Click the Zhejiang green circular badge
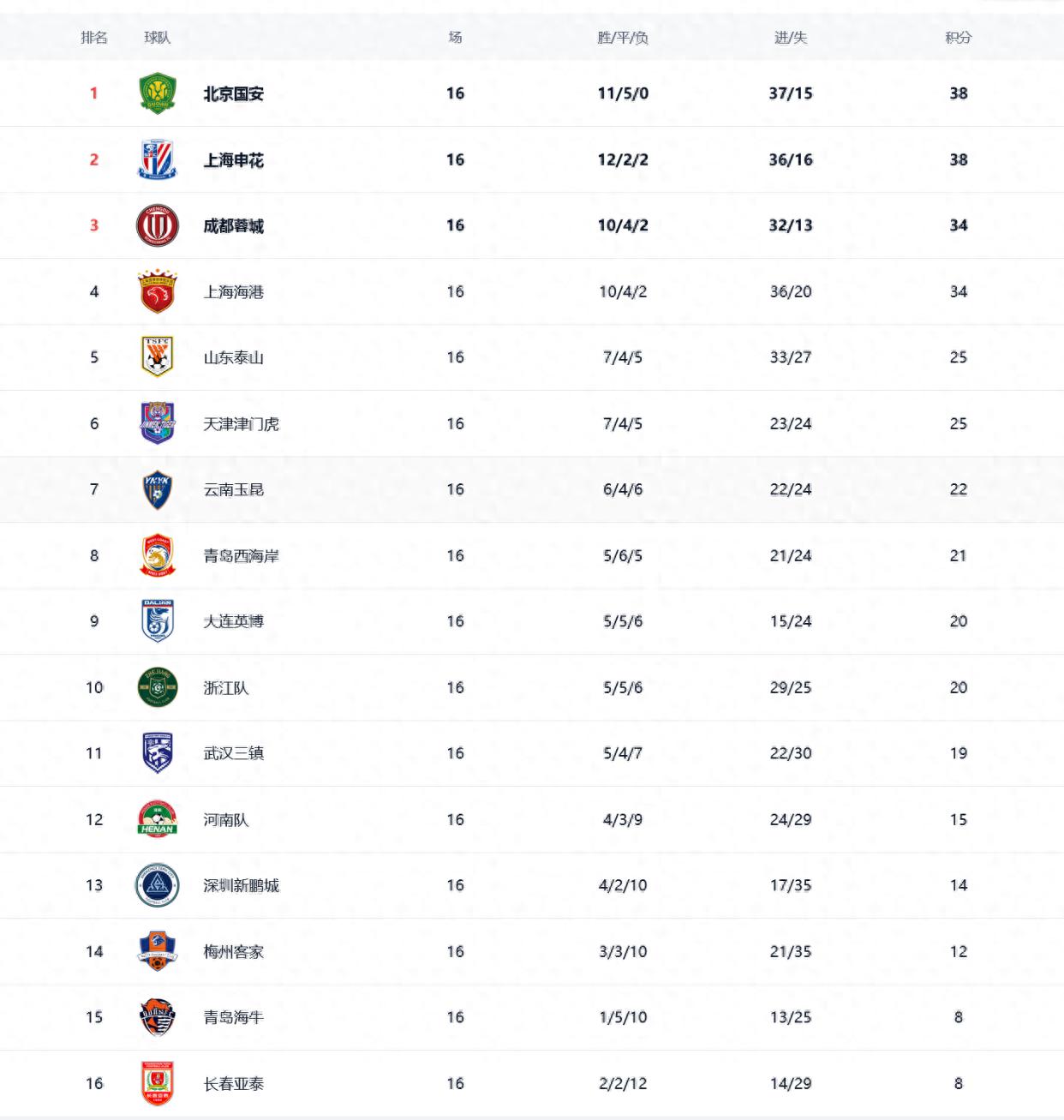This screenshot has width=1064, height=1120. click(158, 687)
